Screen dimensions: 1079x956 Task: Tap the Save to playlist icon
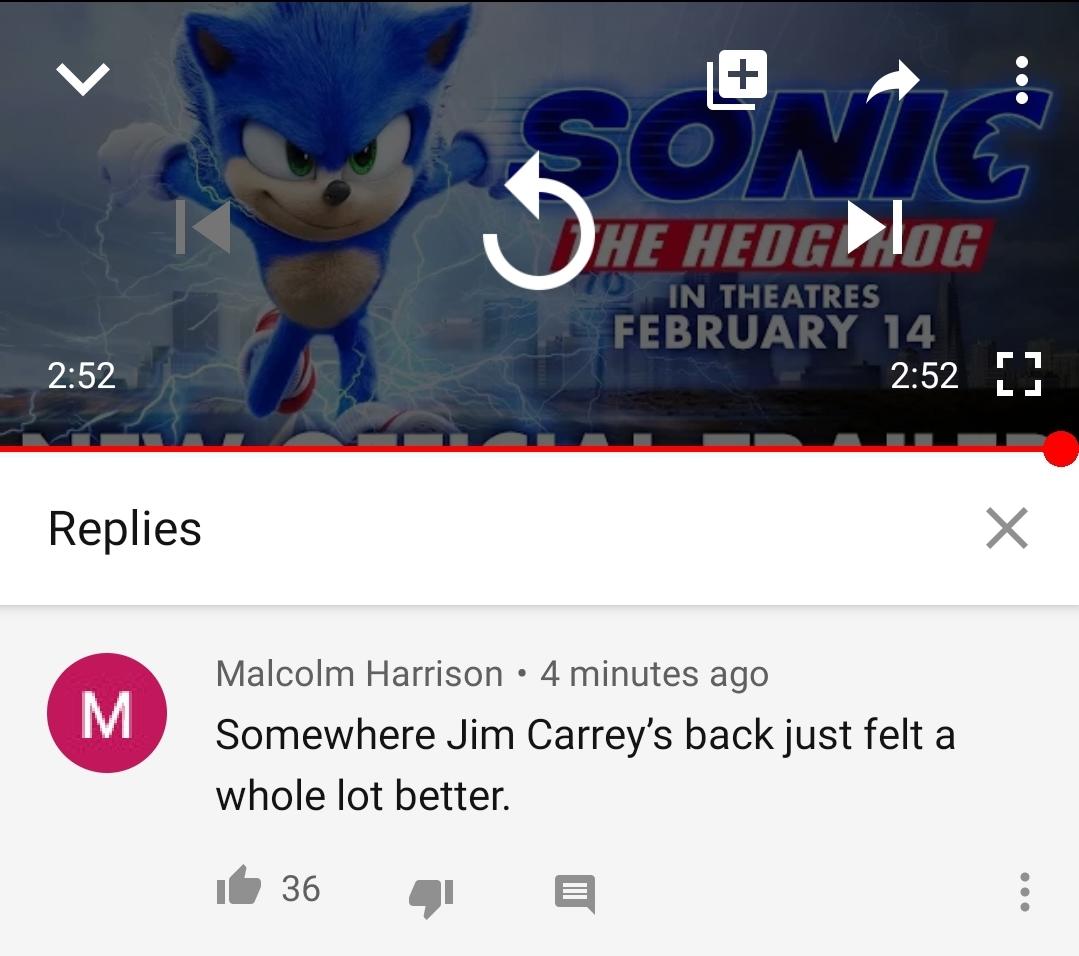pos(737,79)
